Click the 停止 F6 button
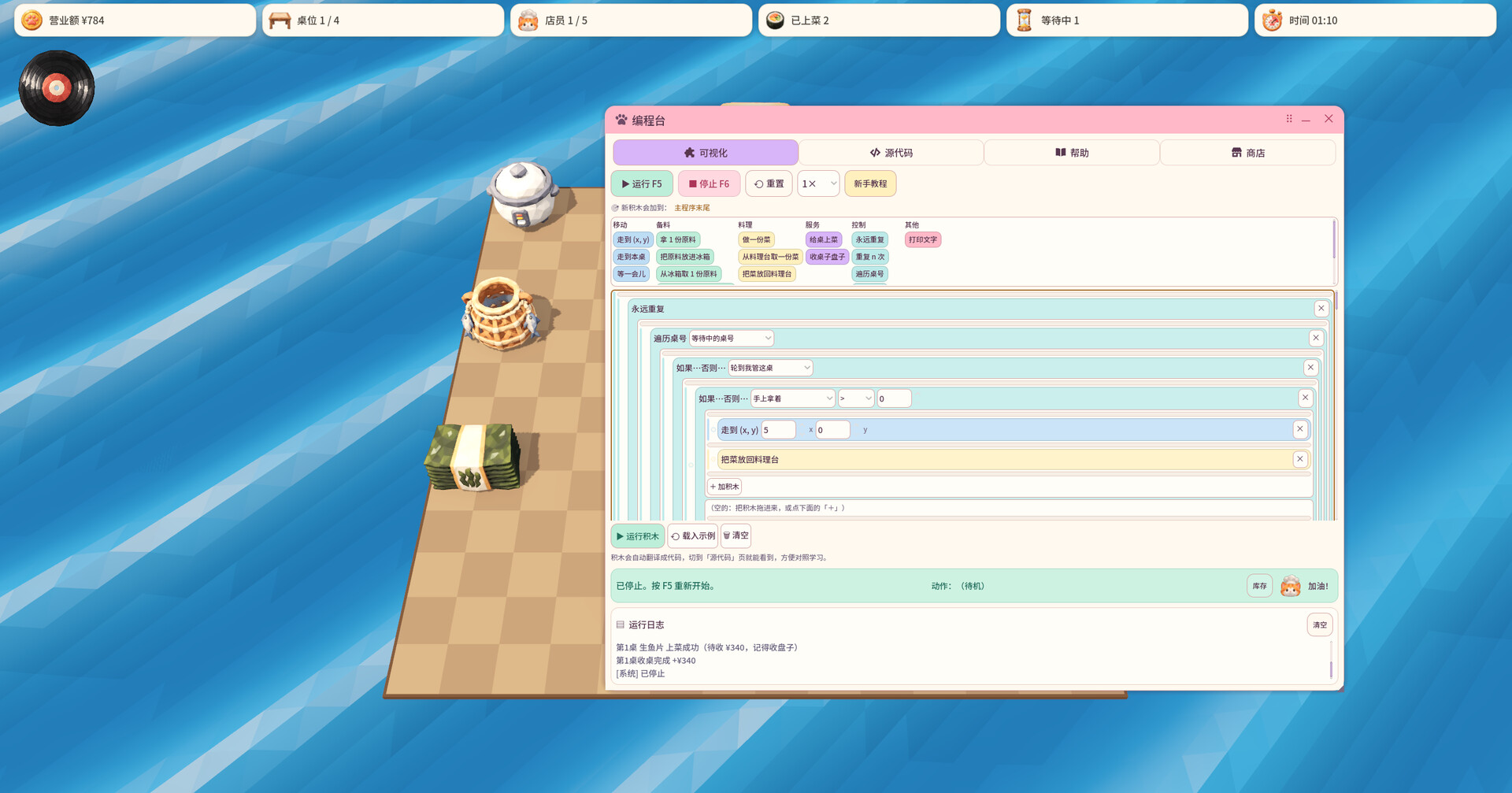 [709, 183]
